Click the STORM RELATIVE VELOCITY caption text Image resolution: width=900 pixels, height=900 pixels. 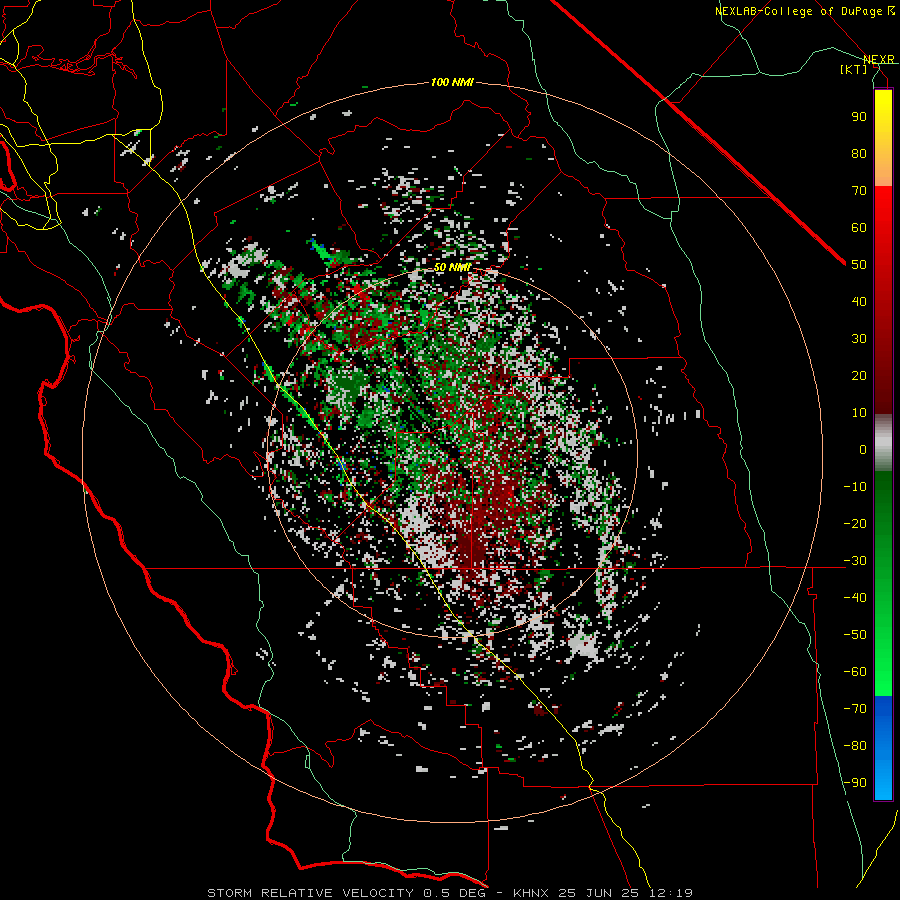coord(312,893)
